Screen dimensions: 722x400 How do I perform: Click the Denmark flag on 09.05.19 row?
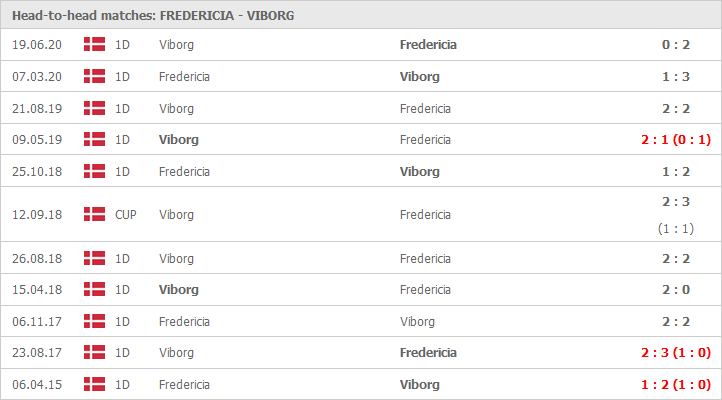(x=94, y=139)
